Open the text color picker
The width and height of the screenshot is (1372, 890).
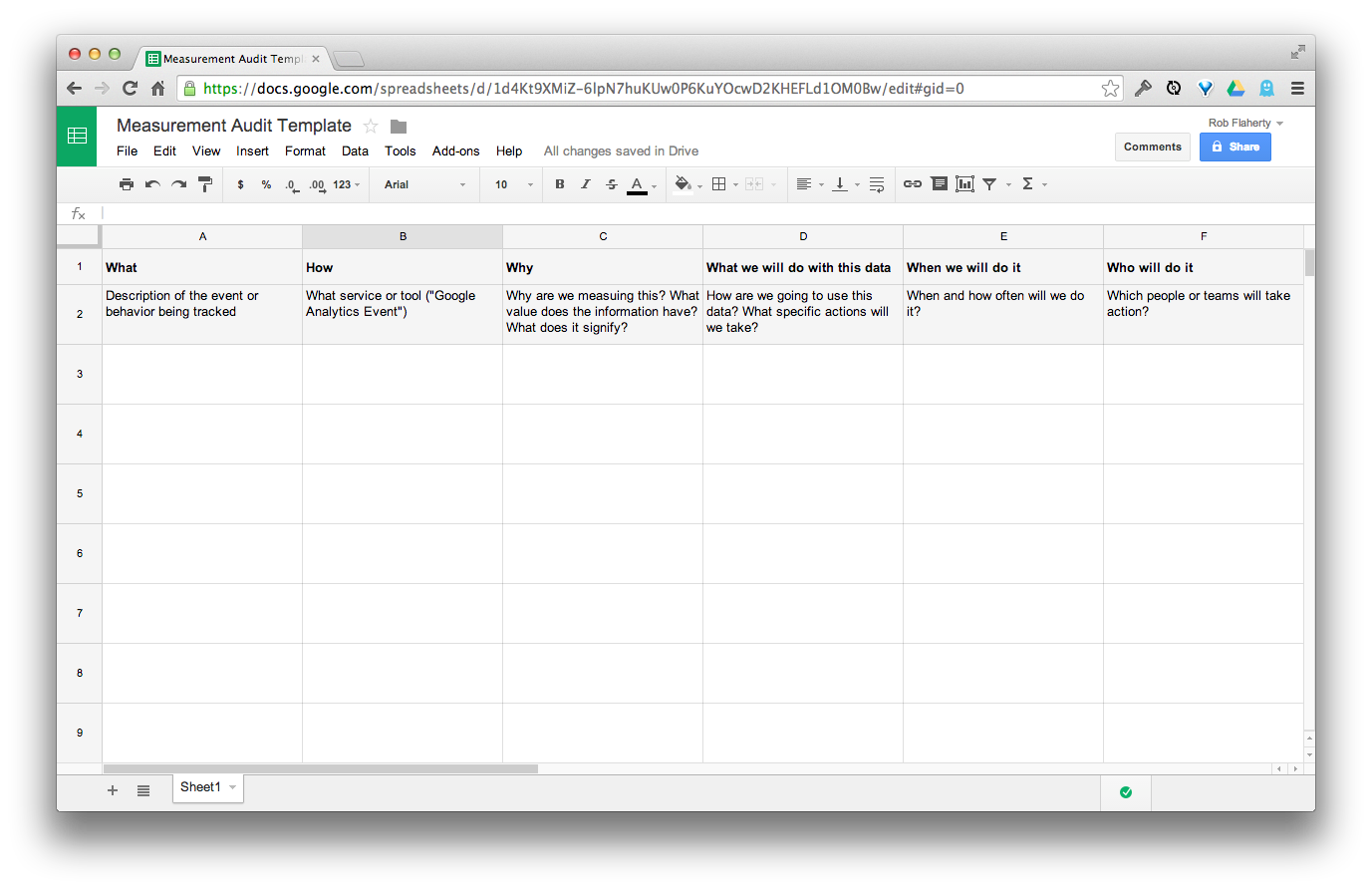tap(638, 185)
